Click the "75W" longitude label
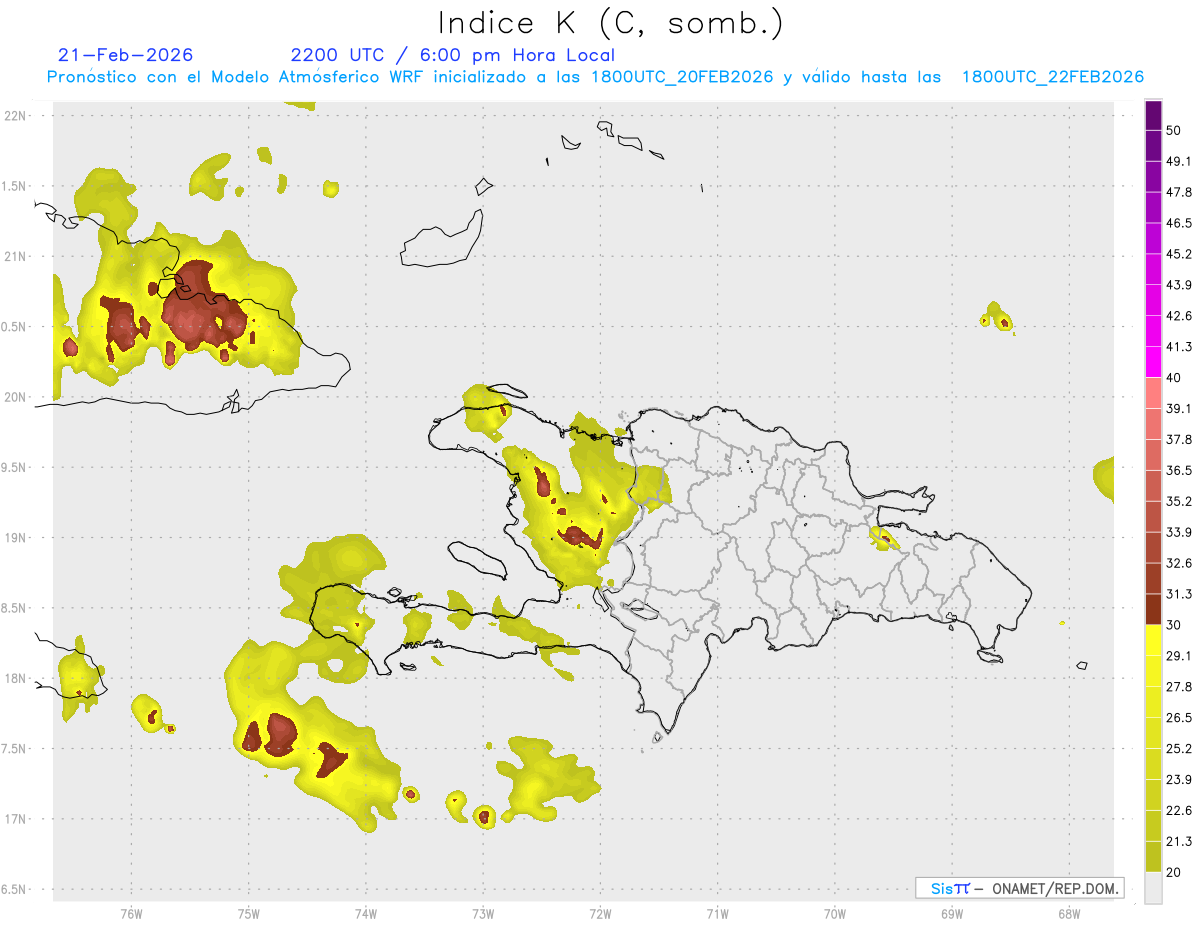Image resolution: width=1200 pixels, height=927 pixels. point(249,914)
